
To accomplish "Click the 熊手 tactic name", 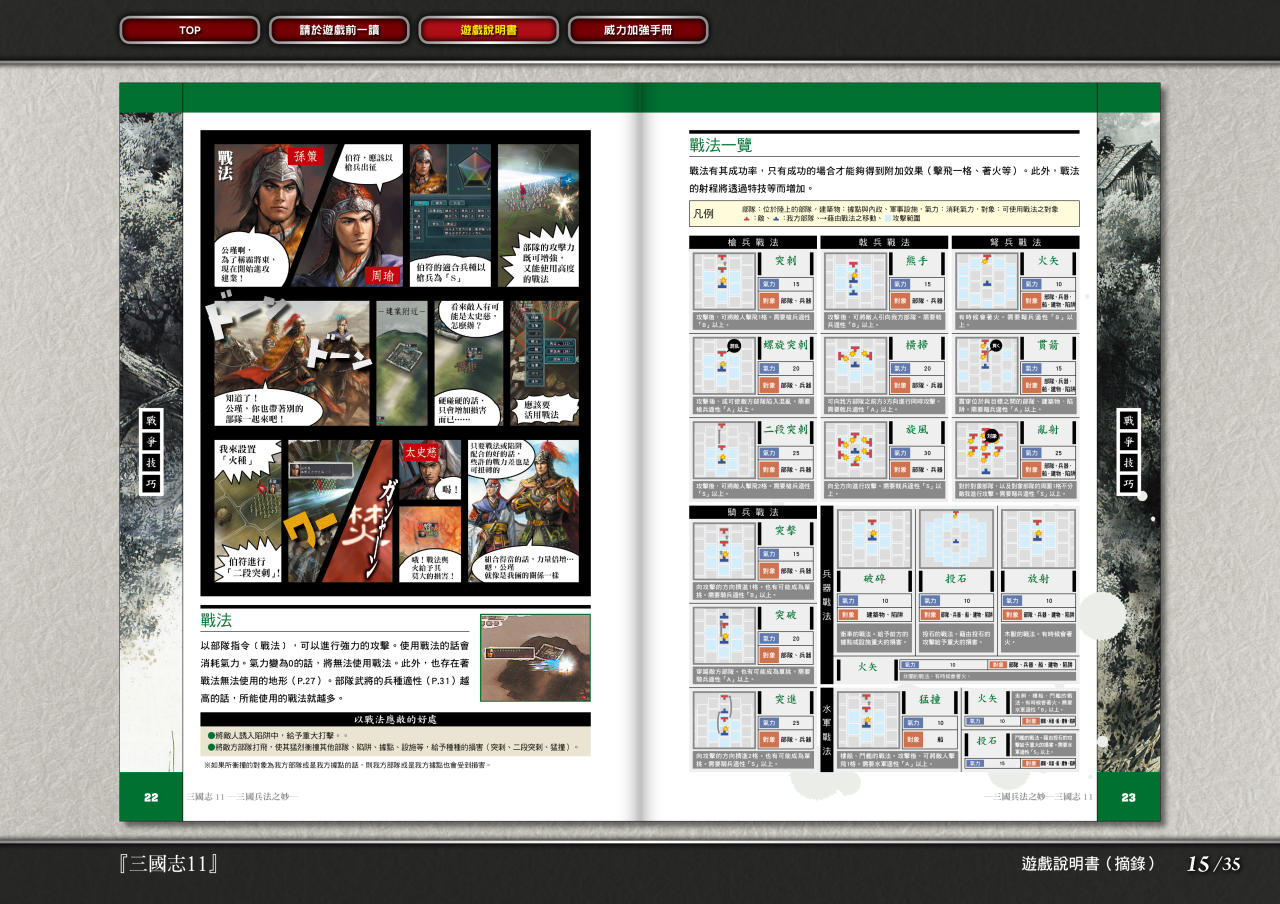I will (x=917, y=261).
